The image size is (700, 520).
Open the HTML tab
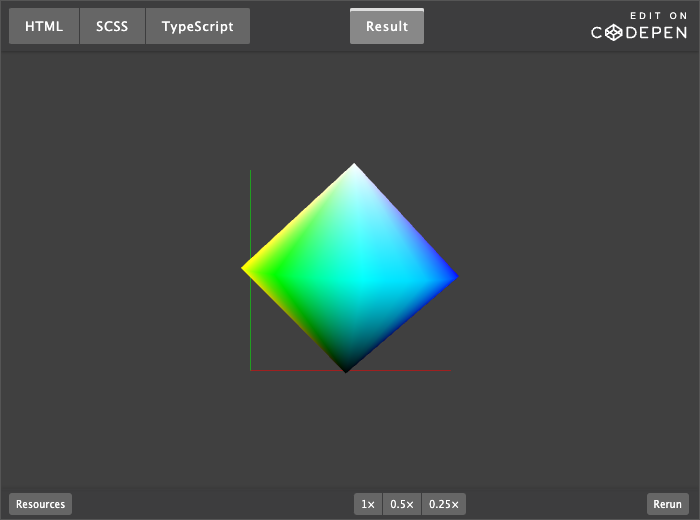44,26
